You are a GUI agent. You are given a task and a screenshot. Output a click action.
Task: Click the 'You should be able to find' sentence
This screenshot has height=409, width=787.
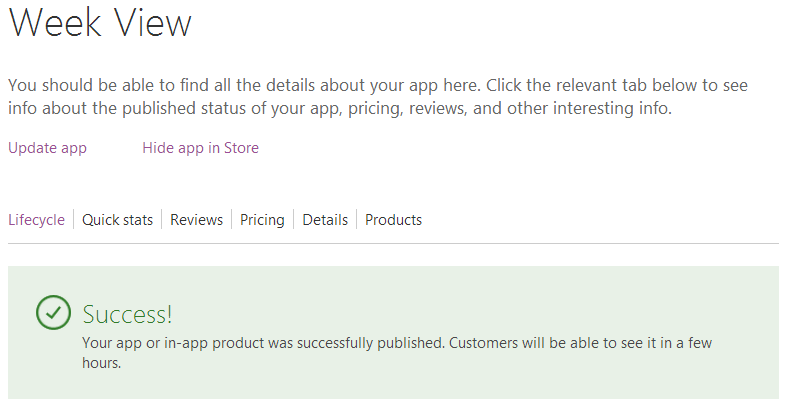pyautogui.click(x=244, y=85)
